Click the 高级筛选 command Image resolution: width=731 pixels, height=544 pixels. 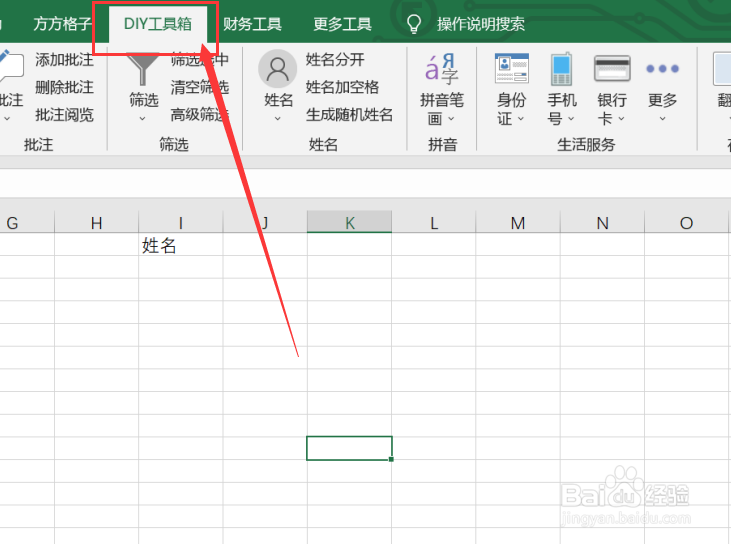coord(200,115)
